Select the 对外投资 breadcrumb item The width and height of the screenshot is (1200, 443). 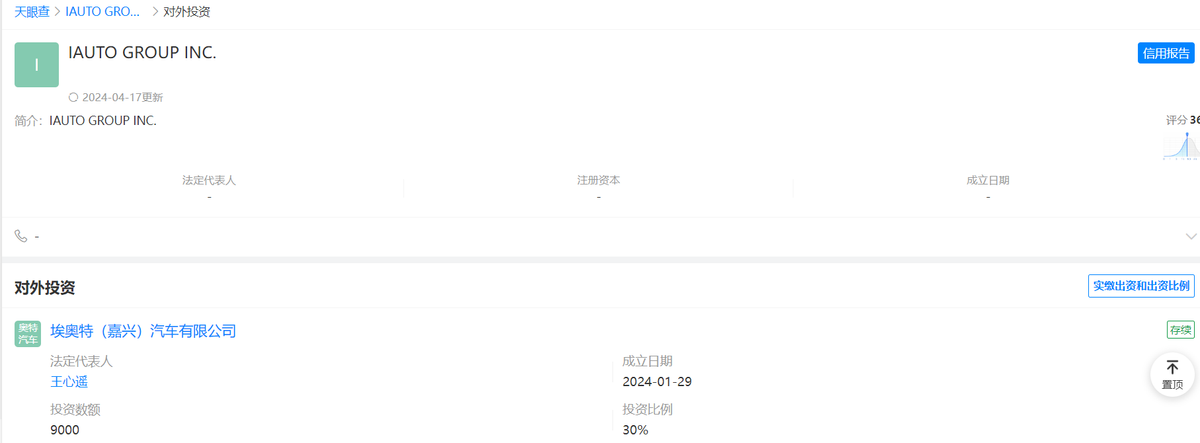(x=187, y=12)
